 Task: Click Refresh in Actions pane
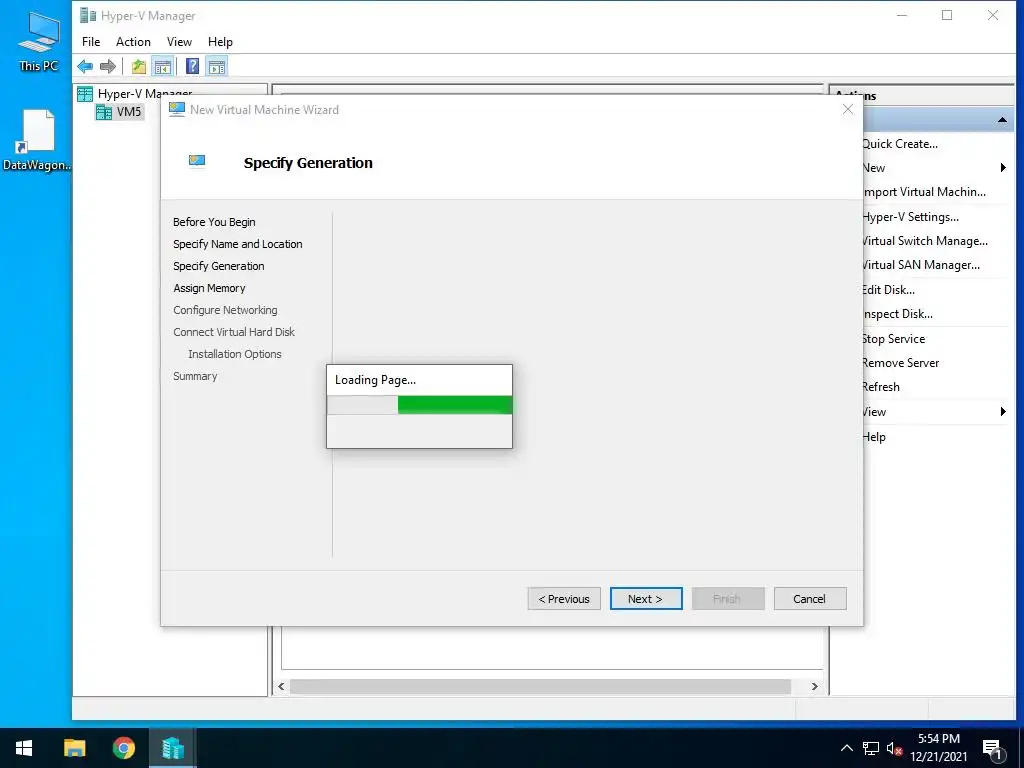[x=880, y=387]
